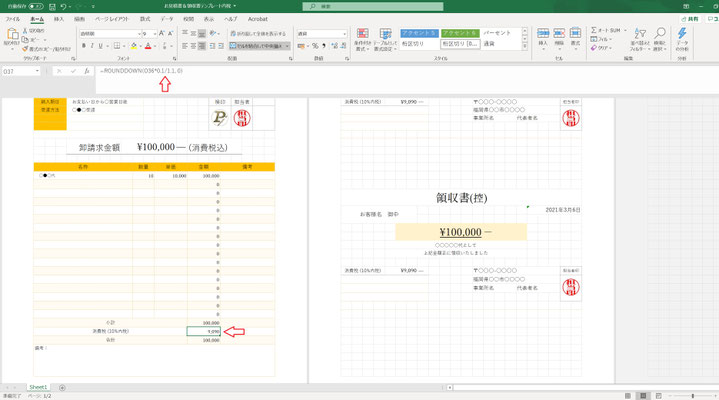Screen dimensions: 719x400
Task: Open the 数式 (Formulas) ribbon tab
Action: click(x=145, y=19)
